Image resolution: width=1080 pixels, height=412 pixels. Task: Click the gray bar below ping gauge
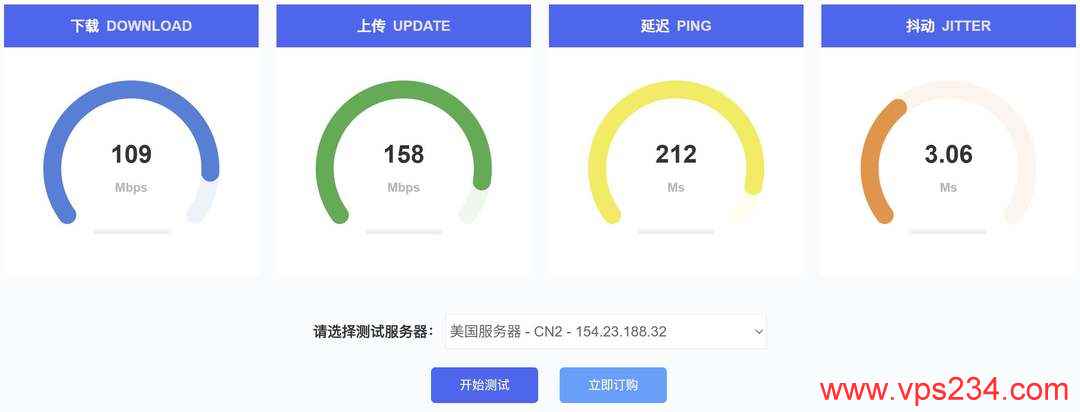tap(676, 232)
